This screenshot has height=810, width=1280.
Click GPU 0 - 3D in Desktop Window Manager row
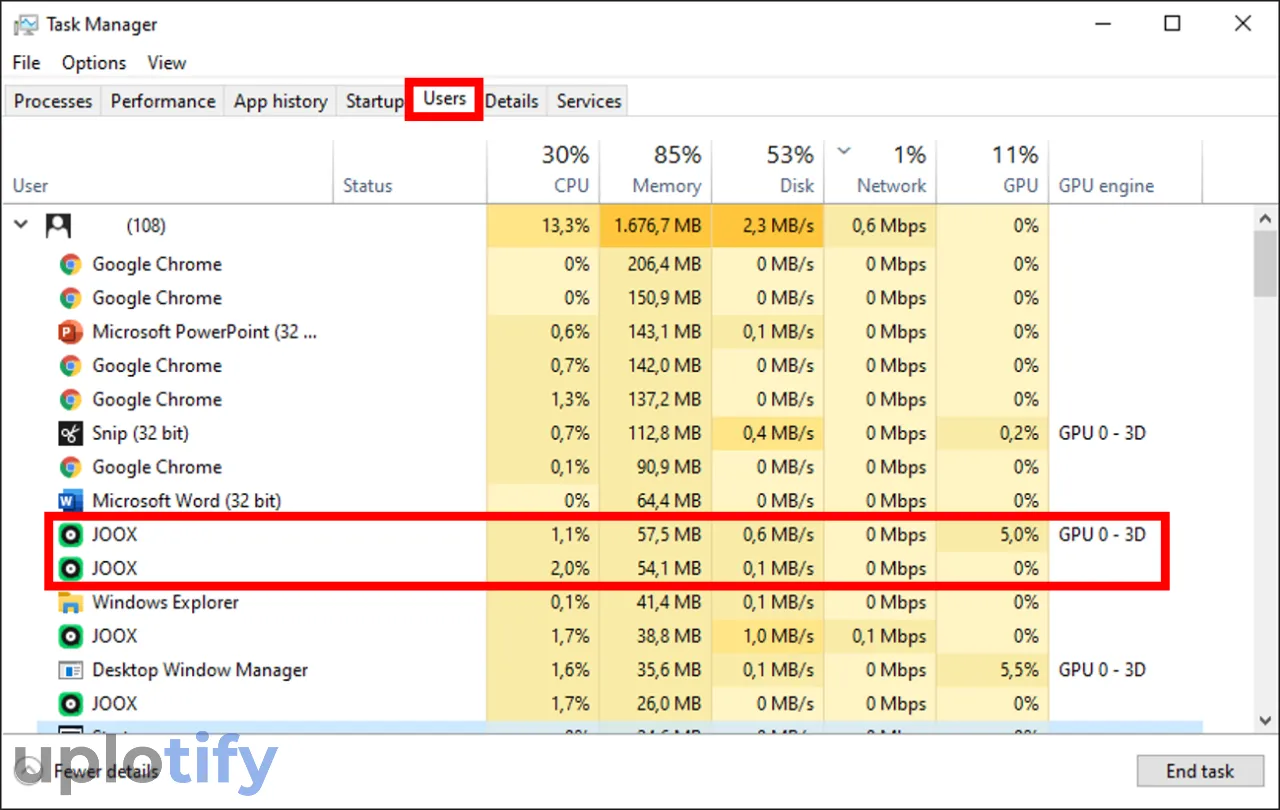pos(1102,670)
